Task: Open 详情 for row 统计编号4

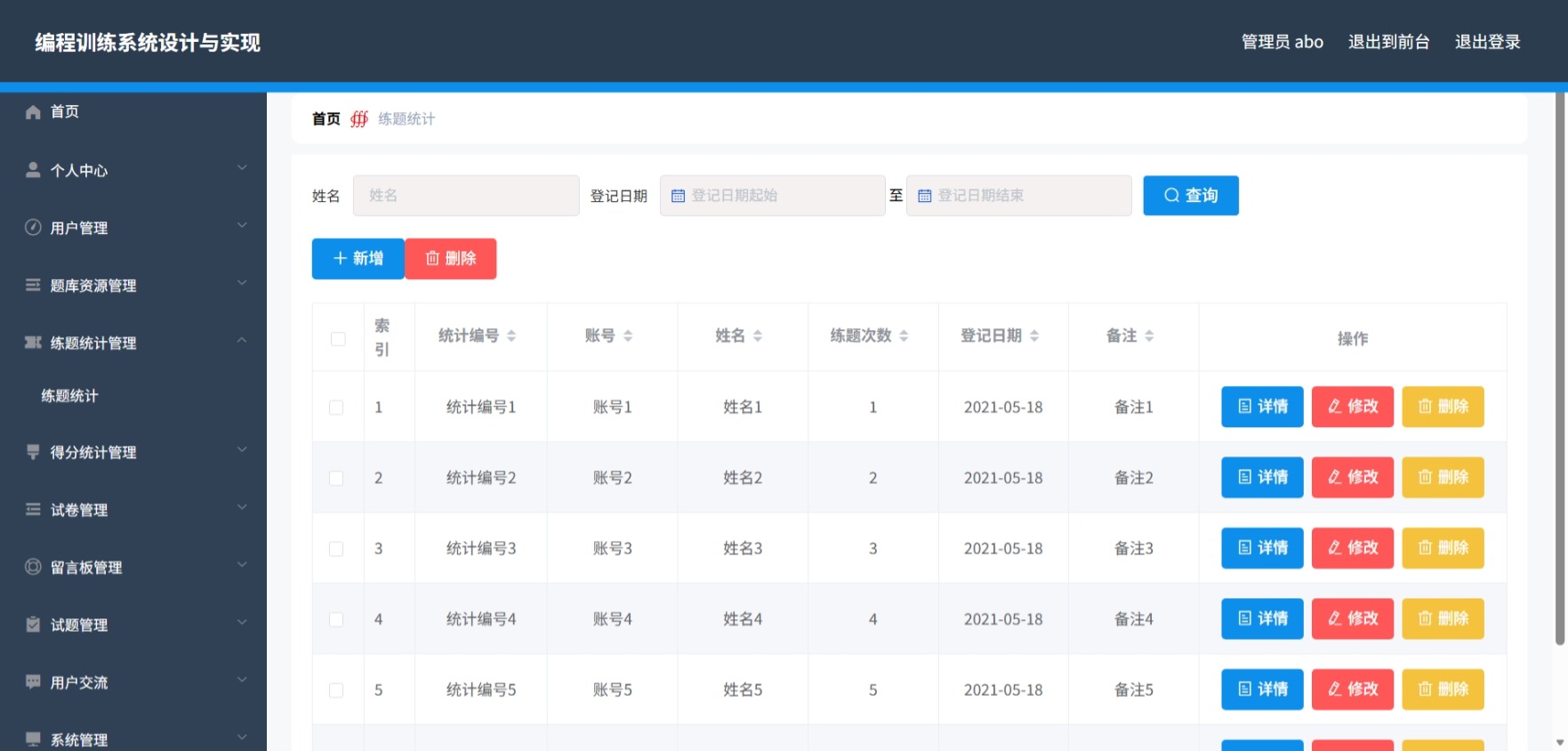Action: tap(1262, 618)
